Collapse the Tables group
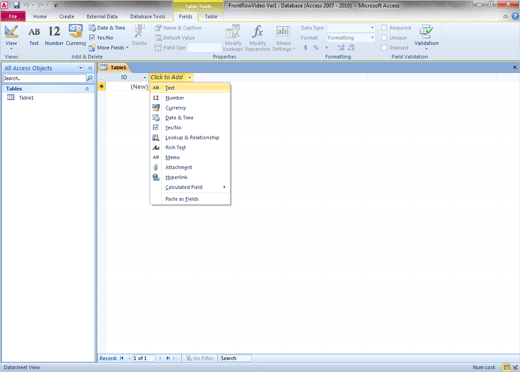520x372 pixels. pyautogui.click(x=87, y=89)
